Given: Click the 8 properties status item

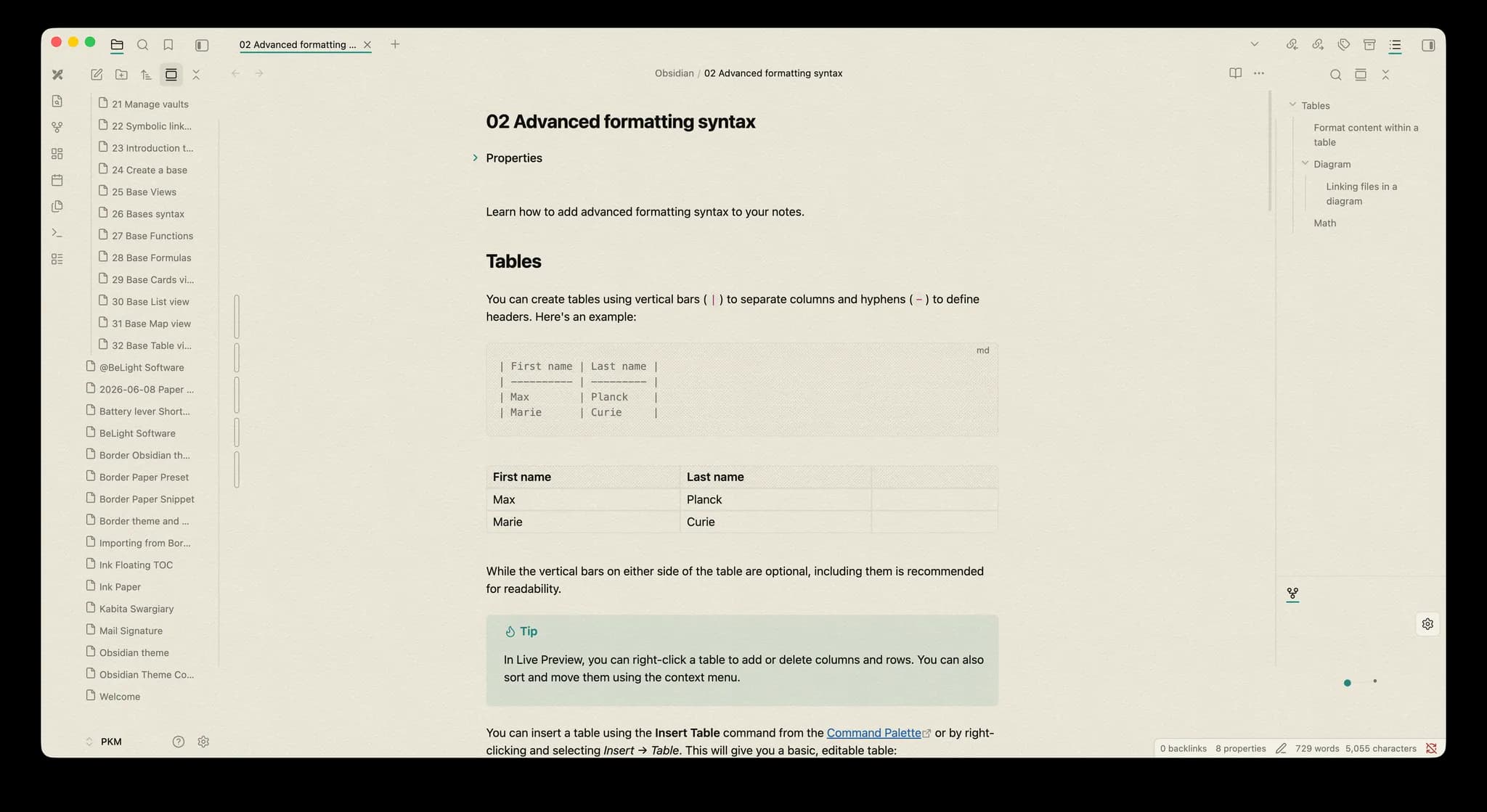Looking at the screenshot, I should pyautogui.click(x=1240, y=749).
